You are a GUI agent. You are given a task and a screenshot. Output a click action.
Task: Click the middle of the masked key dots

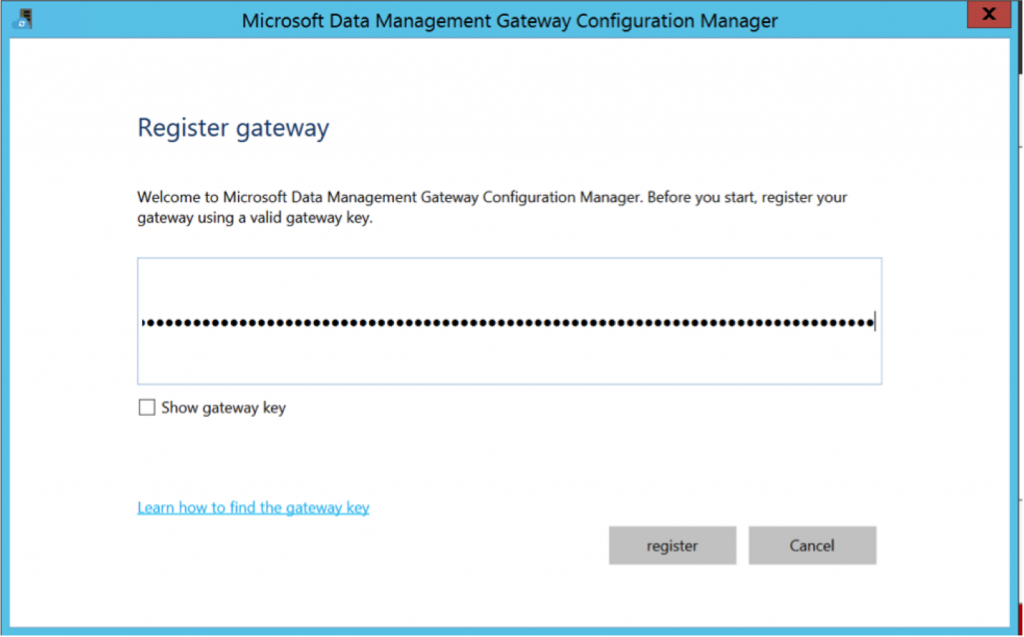(509, 322)
